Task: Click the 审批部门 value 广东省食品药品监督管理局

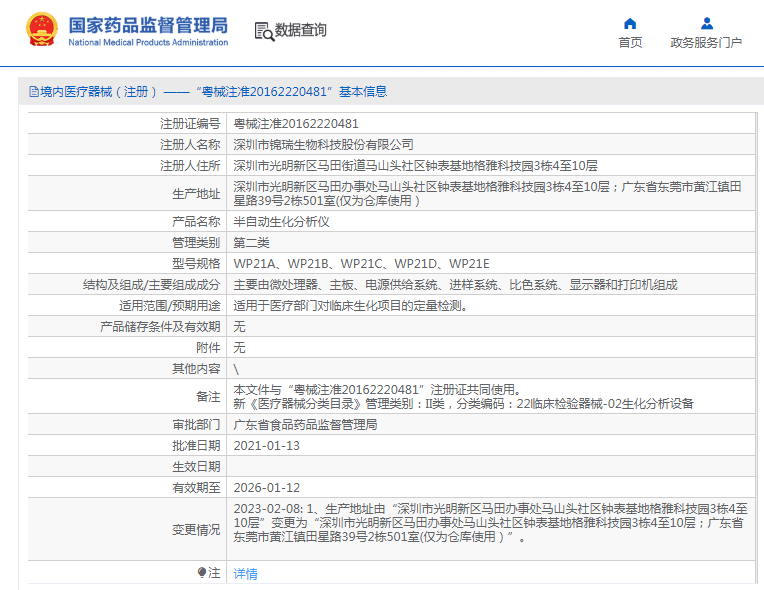Action: [305, 425]
